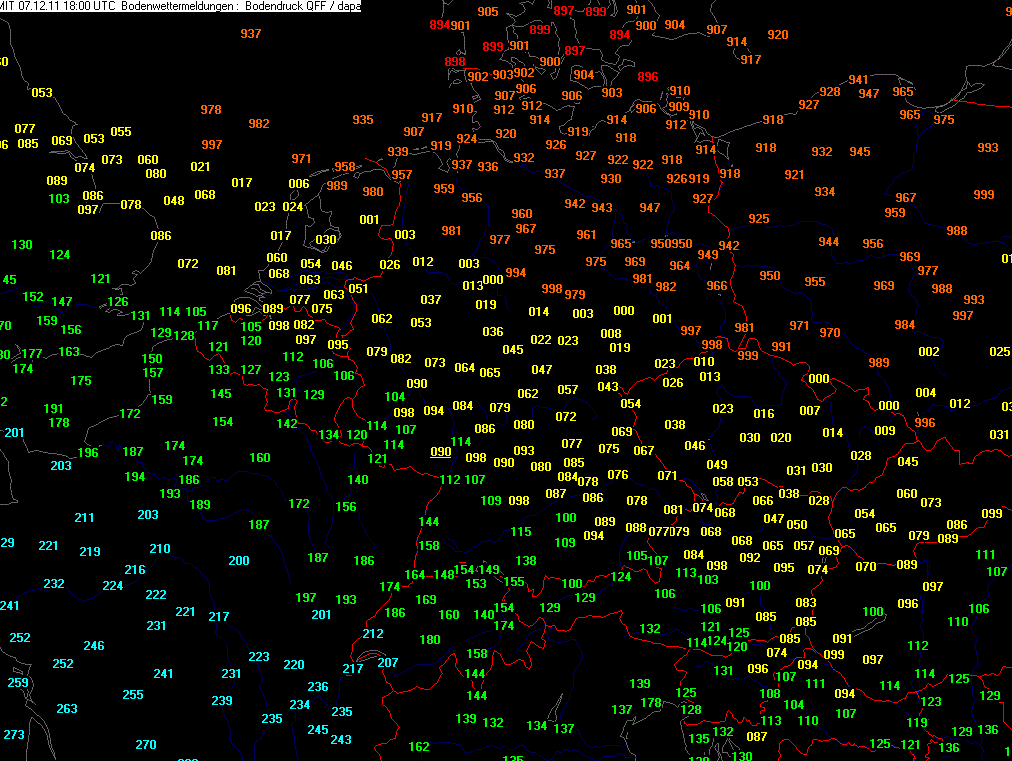Click the green 142 pressure value
The height and width of the screenshot is (761, 1012).
(x=287, y=424)
